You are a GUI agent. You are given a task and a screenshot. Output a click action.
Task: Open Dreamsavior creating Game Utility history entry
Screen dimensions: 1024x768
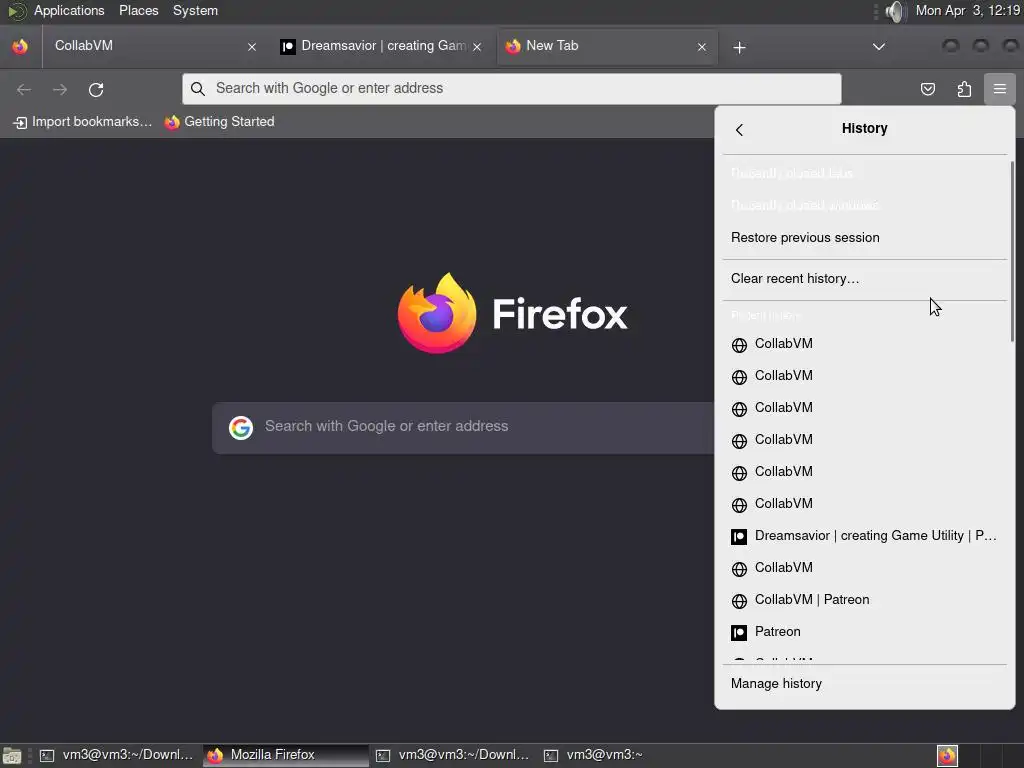865,536
